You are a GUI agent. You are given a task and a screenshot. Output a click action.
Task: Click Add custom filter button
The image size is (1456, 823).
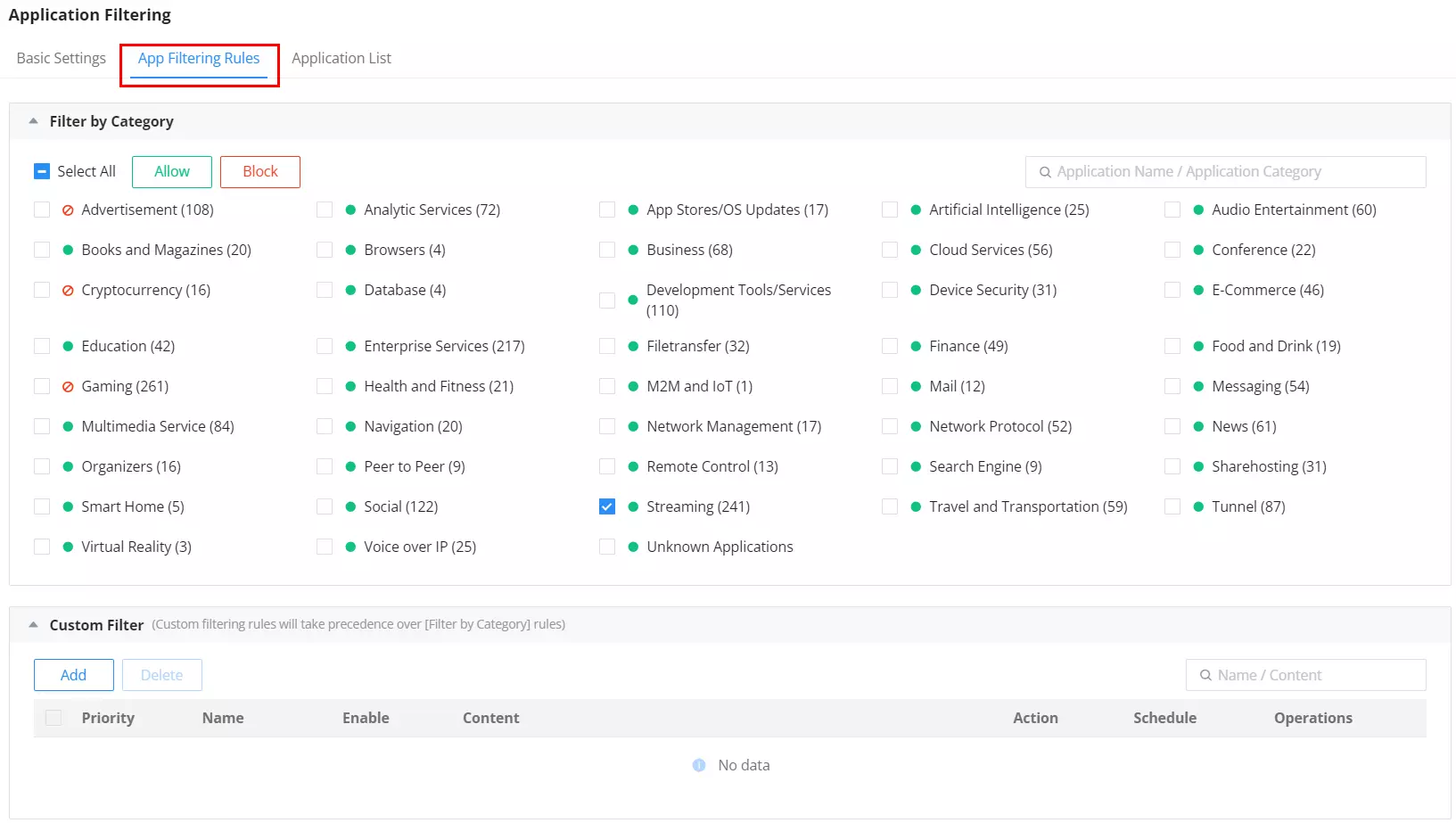pos(74,675)
